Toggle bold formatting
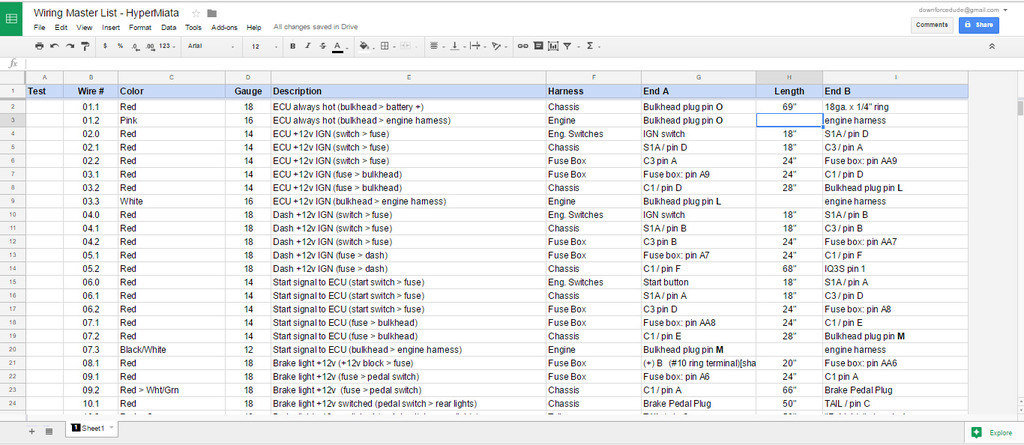The width and height of the screenshot is (1024, 445). coord(293,46)
